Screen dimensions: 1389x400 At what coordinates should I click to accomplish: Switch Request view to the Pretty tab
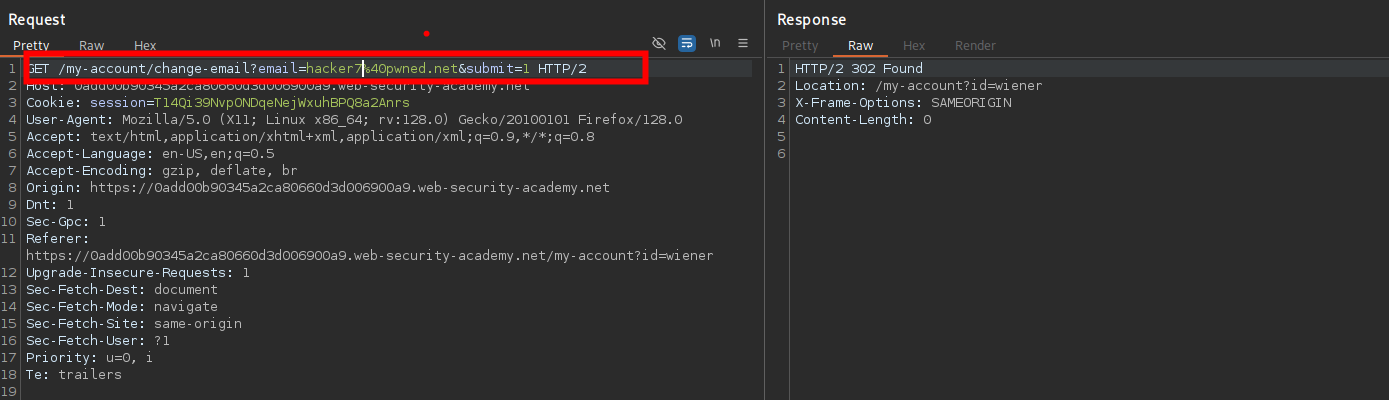(31, 46)
